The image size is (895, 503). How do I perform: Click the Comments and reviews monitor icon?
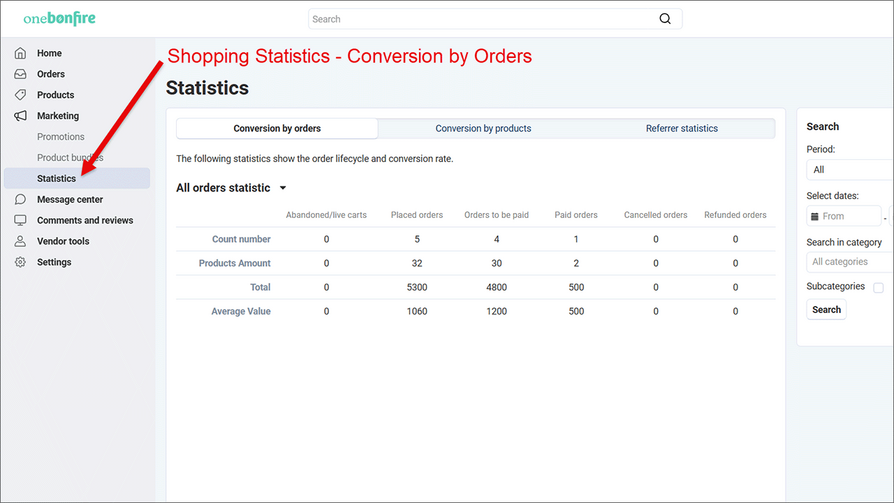[x=20, y=220]
